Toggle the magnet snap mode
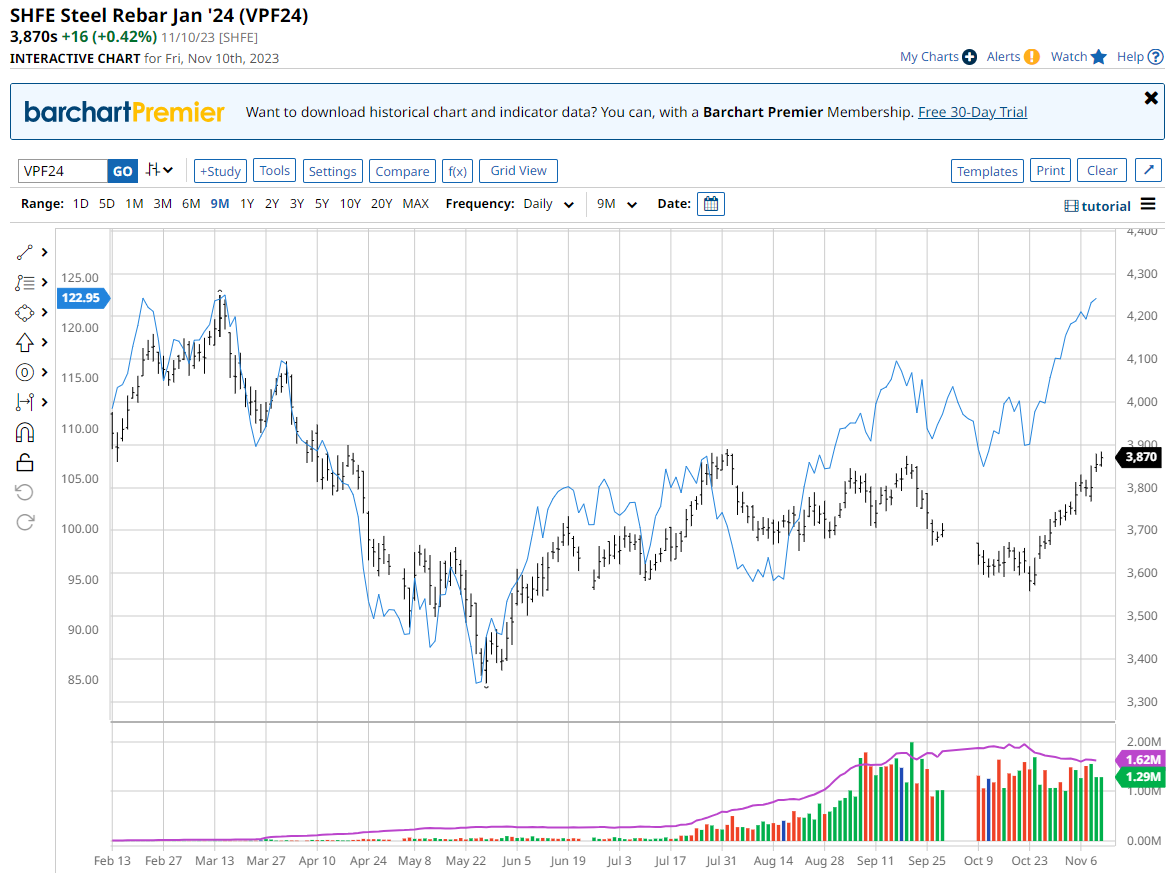The image size is (1170, 882). pyautogui.click(x=25, y=432)
